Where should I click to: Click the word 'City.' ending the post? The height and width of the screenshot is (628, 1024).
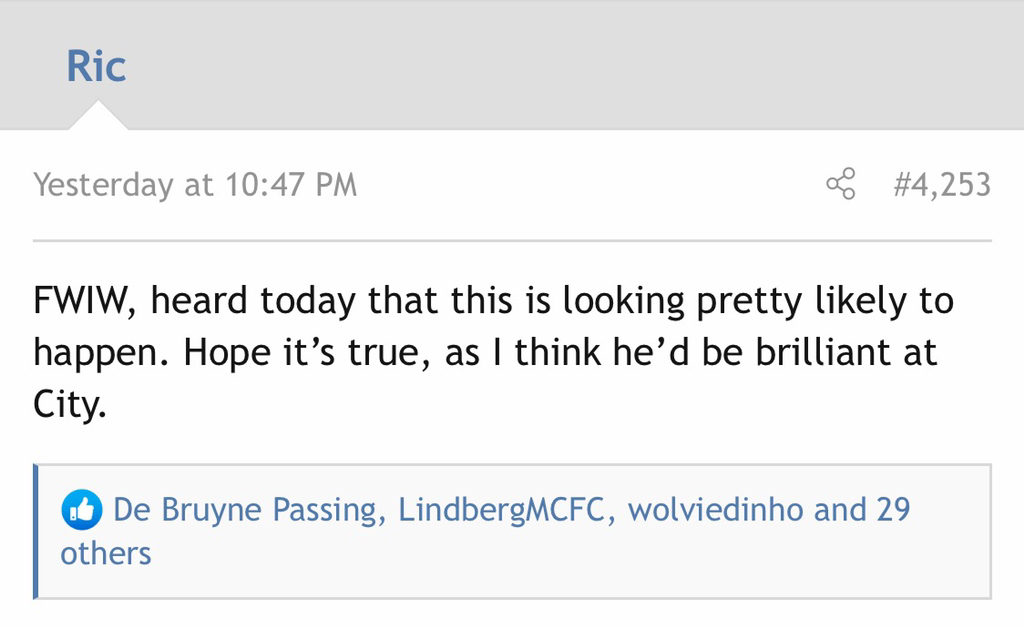(69, 407)
